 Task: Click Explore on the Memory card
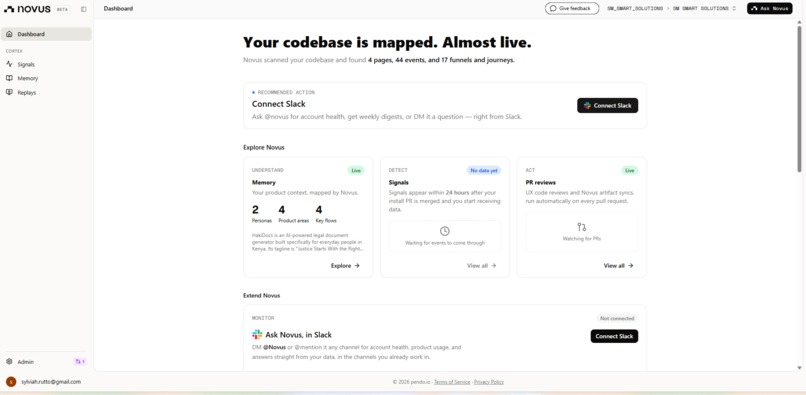pyautogui.click(x=345, y=266)
